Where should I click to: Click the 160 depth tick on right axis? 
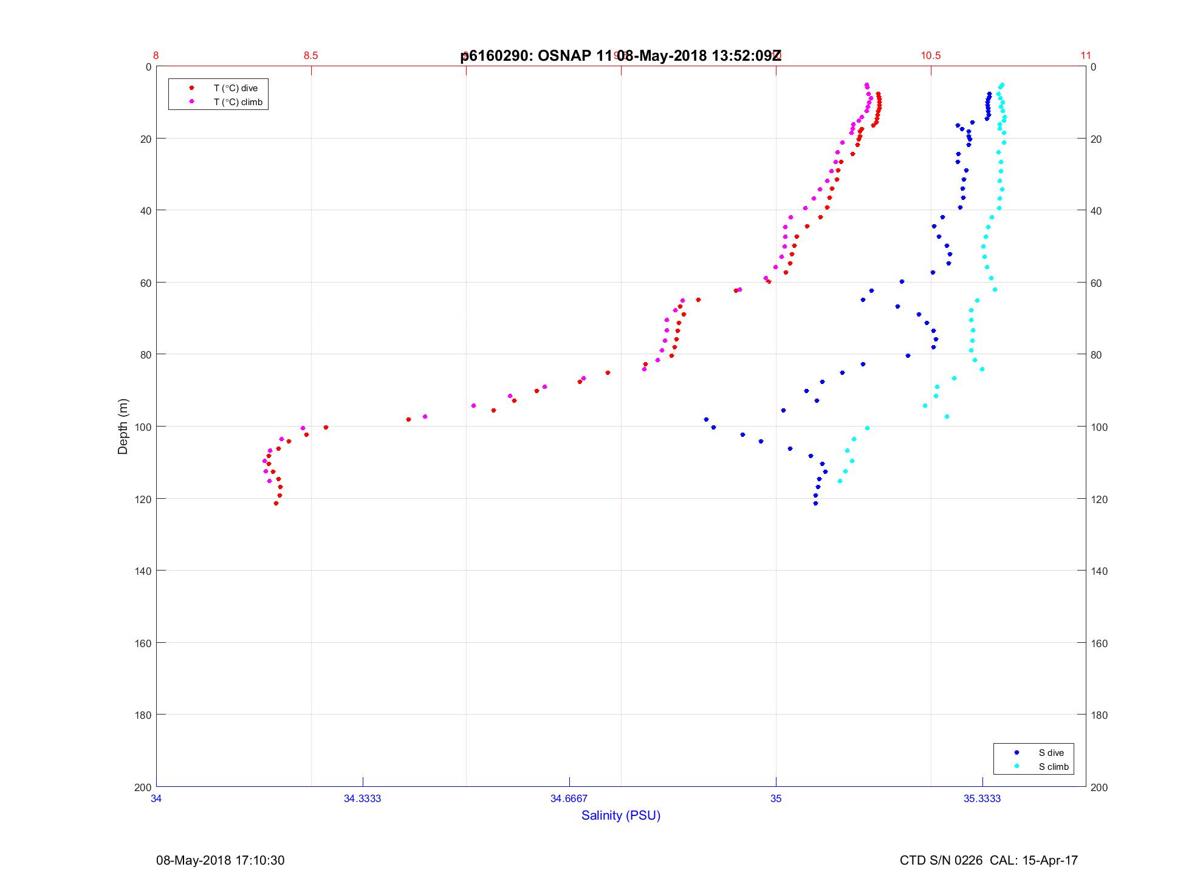coord(1099,643)
